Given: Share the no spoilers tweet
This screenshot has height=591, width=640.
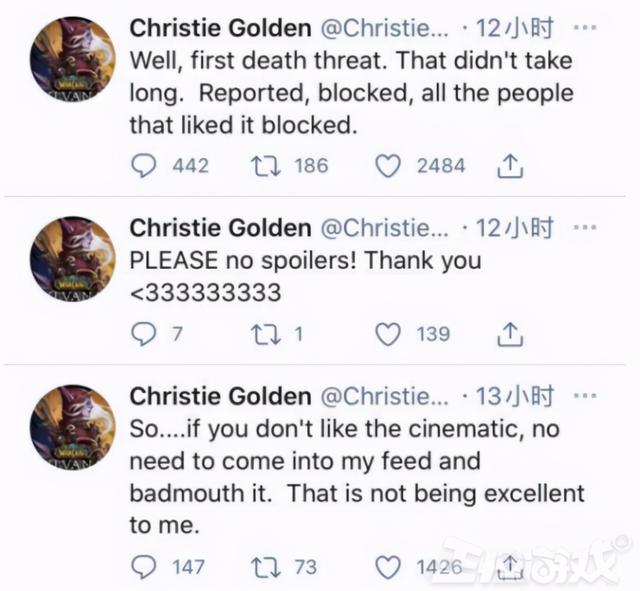Looking at the screenshot, I should pyautogui.click(x=510, y=334).
